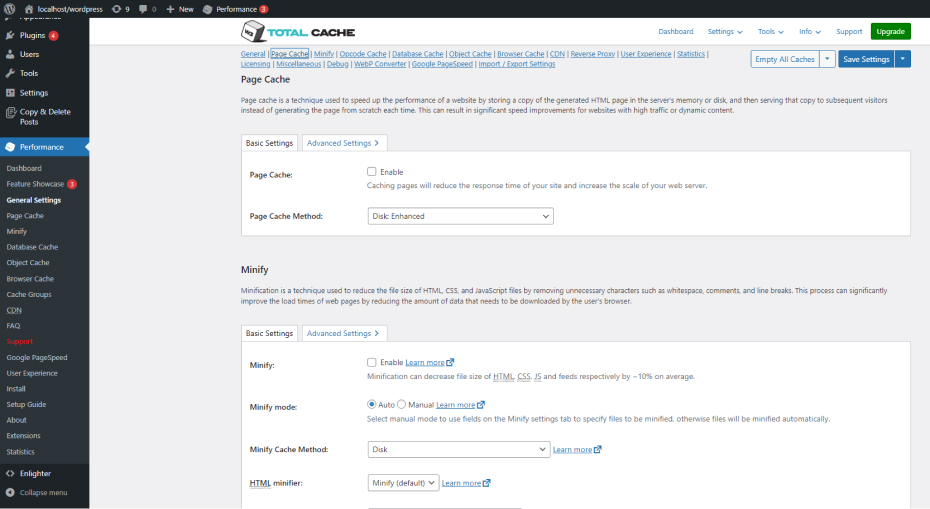Open Database Cache sidebar item
Screen dimensions: 930x509
(32, 247)
